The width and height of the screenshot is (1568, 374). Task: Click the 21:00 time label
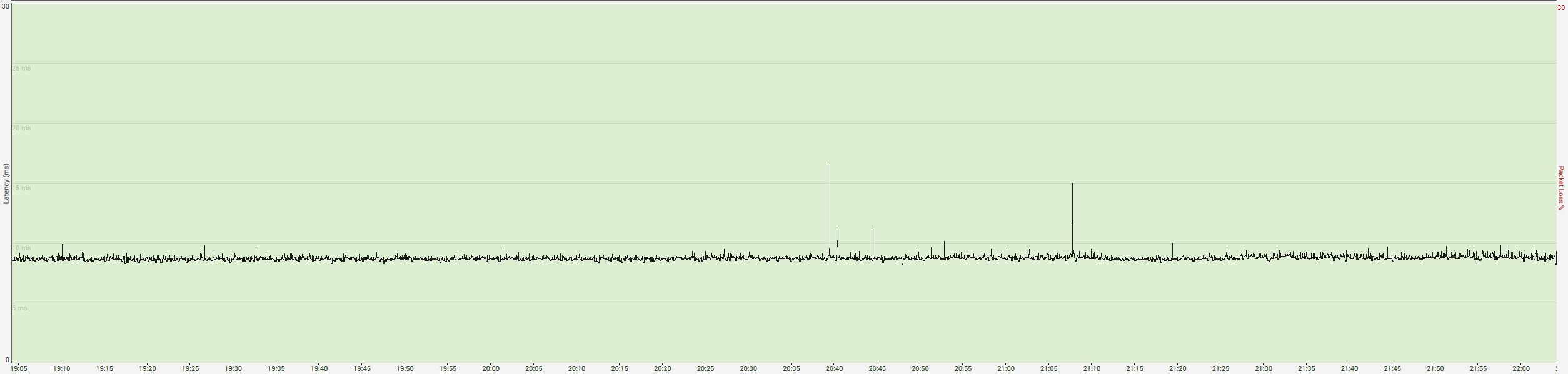tap(1006, 368)
